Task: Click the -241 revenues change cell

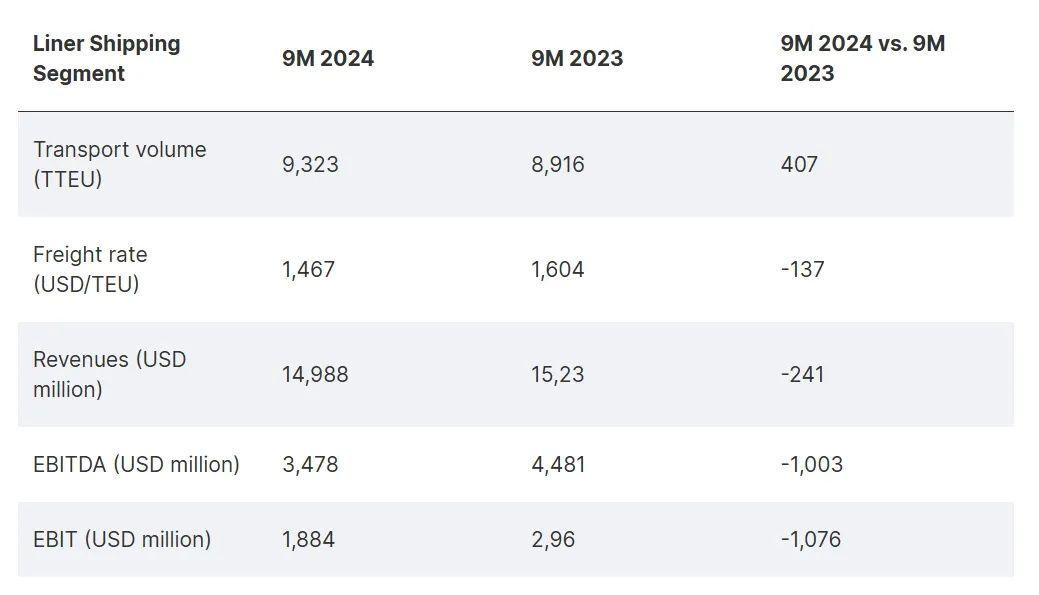Action: click(x=802, y=374)
